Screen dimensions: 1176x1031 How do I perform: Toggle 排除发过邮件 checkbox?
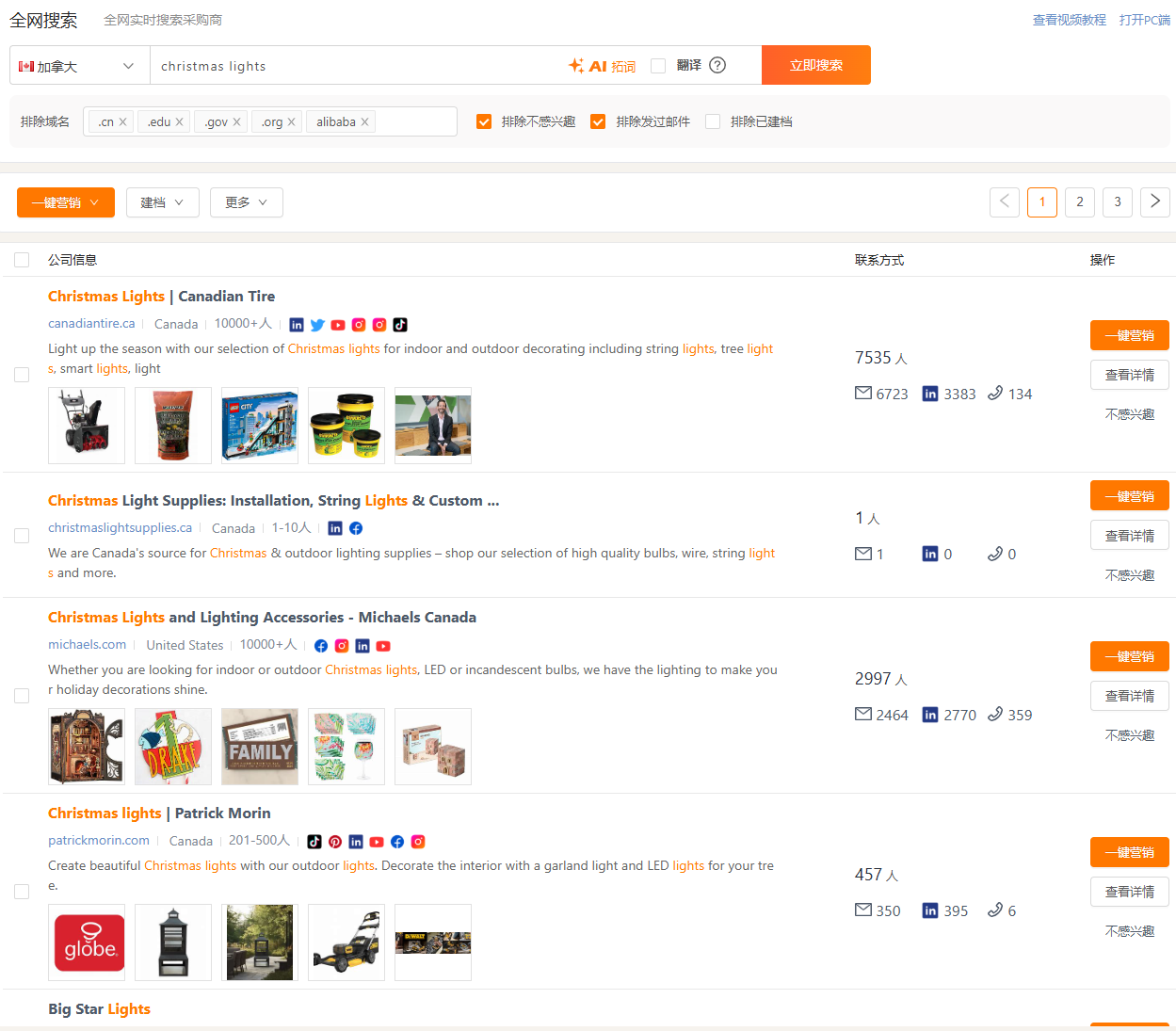(x=598, y=121)
